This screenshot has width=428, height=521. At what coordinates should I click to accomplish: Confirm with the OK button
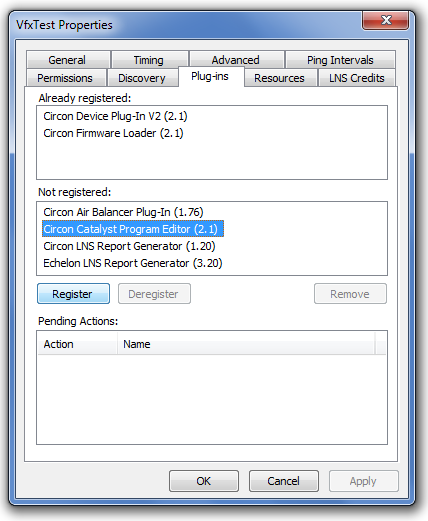tap(204, 481)
